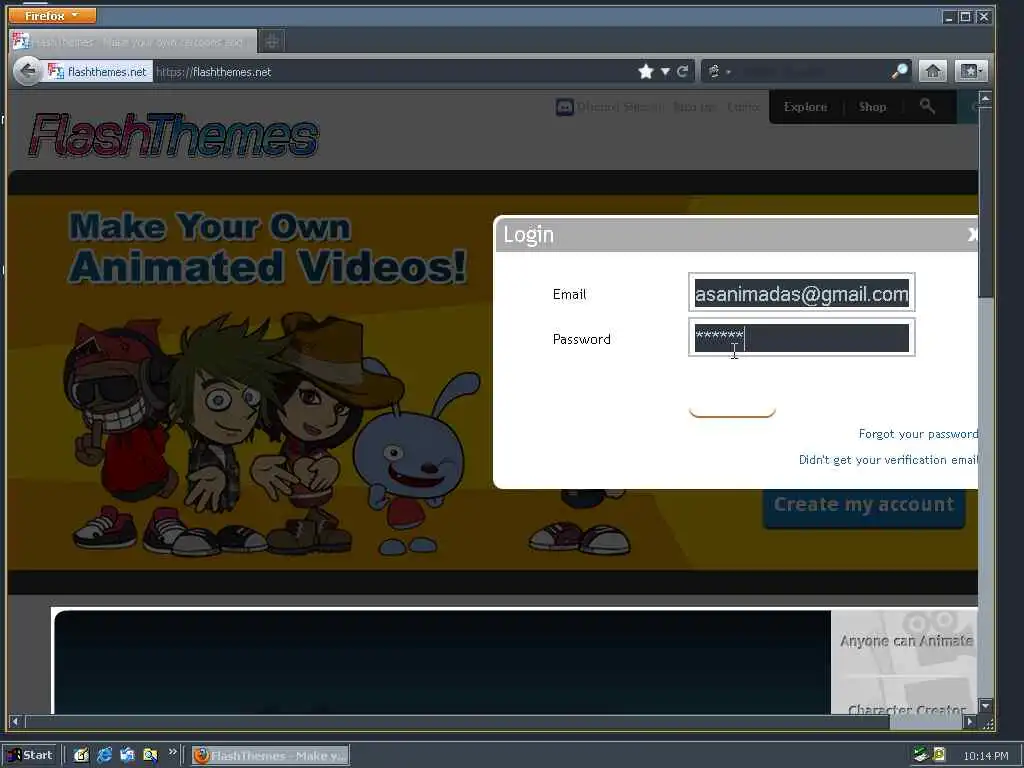The width and height of the screenshot is (1024, 768).
Task: Go to the Firefox home page icon
Action: 933,71
